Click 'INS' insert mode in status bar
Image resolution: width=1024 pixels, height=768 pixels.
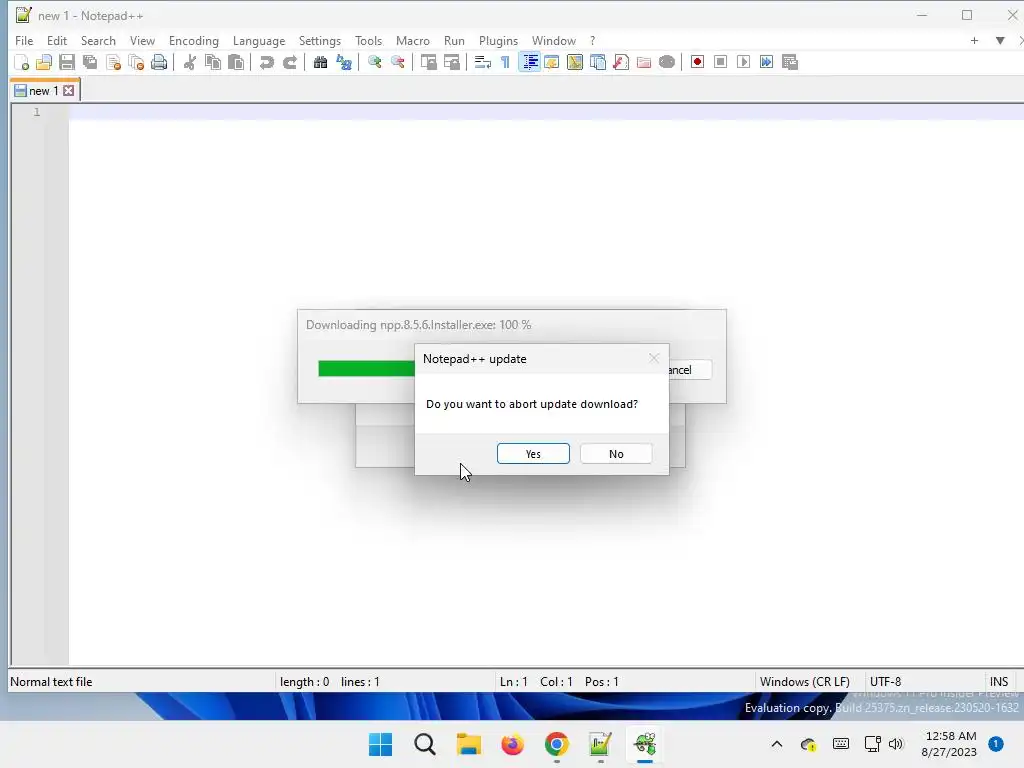[x=999, y=682]
